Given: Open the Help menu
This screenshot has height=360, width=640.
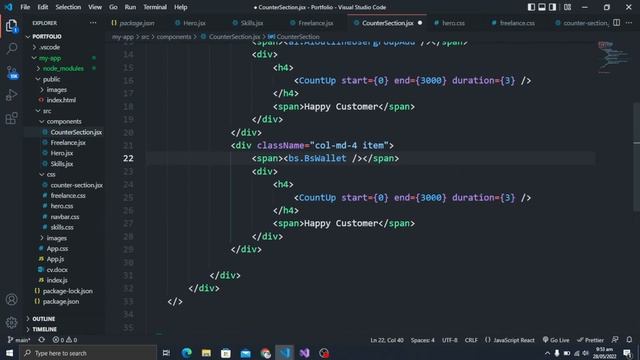Looking at the screenshot, I should [x=180, y=7].
